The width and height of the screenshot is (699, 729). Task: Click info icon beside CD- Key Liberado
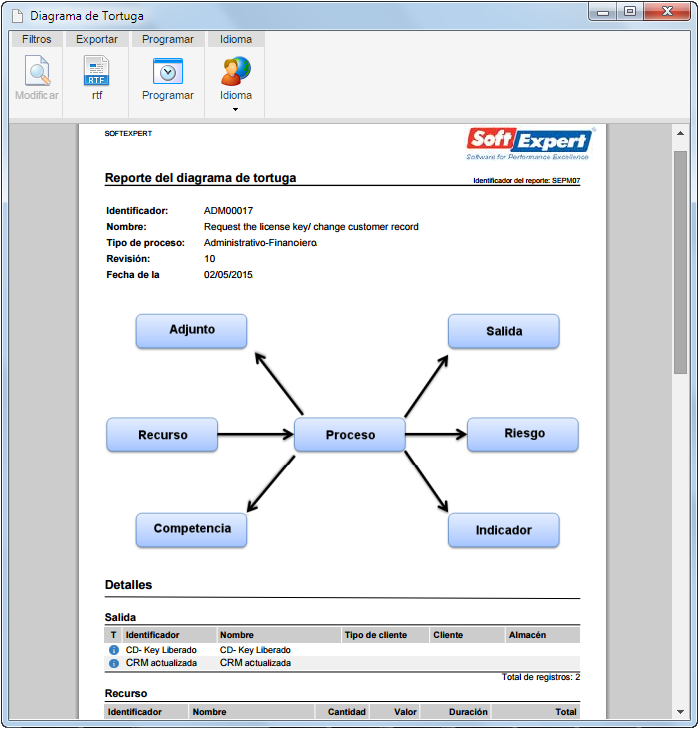click(x=113, y=649)
